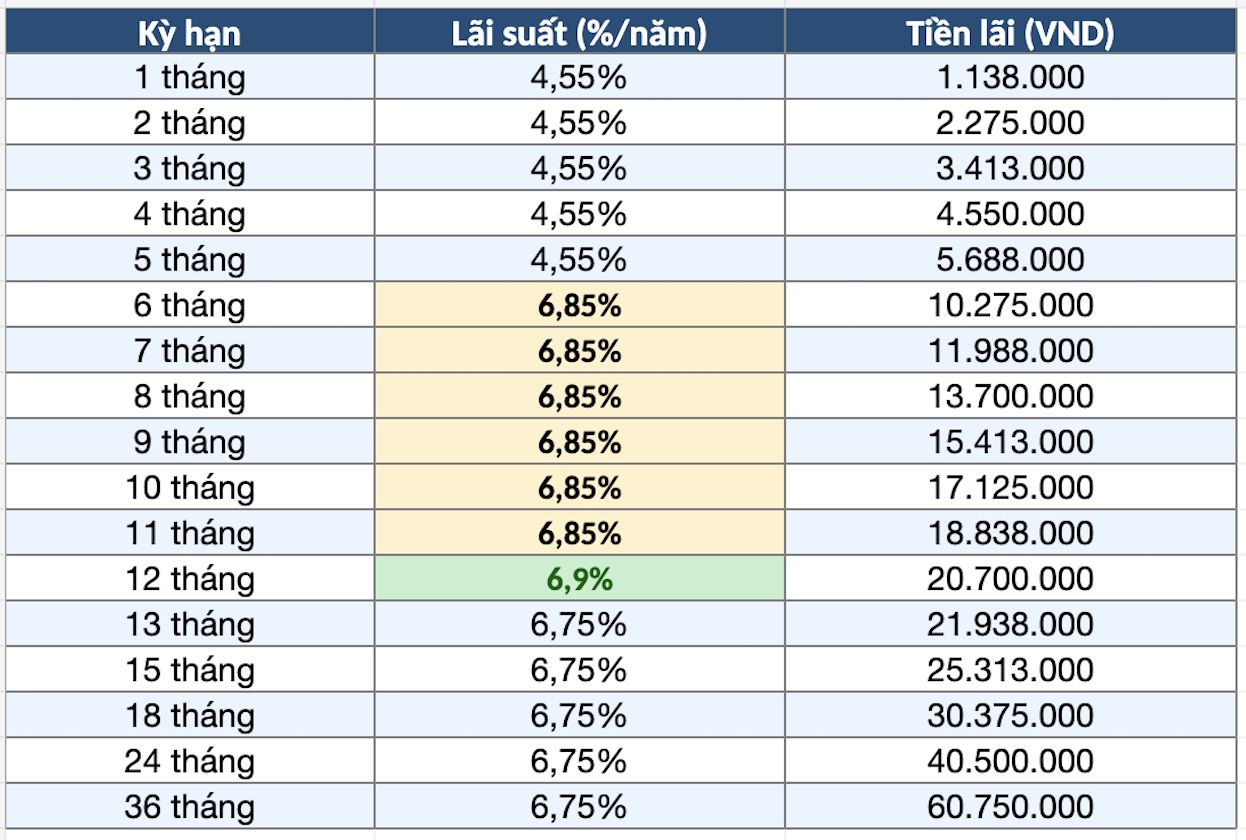Select the 6,75% rate for 24 tháng
Viewport: 1246px width, 840px height.
point(580,762)
